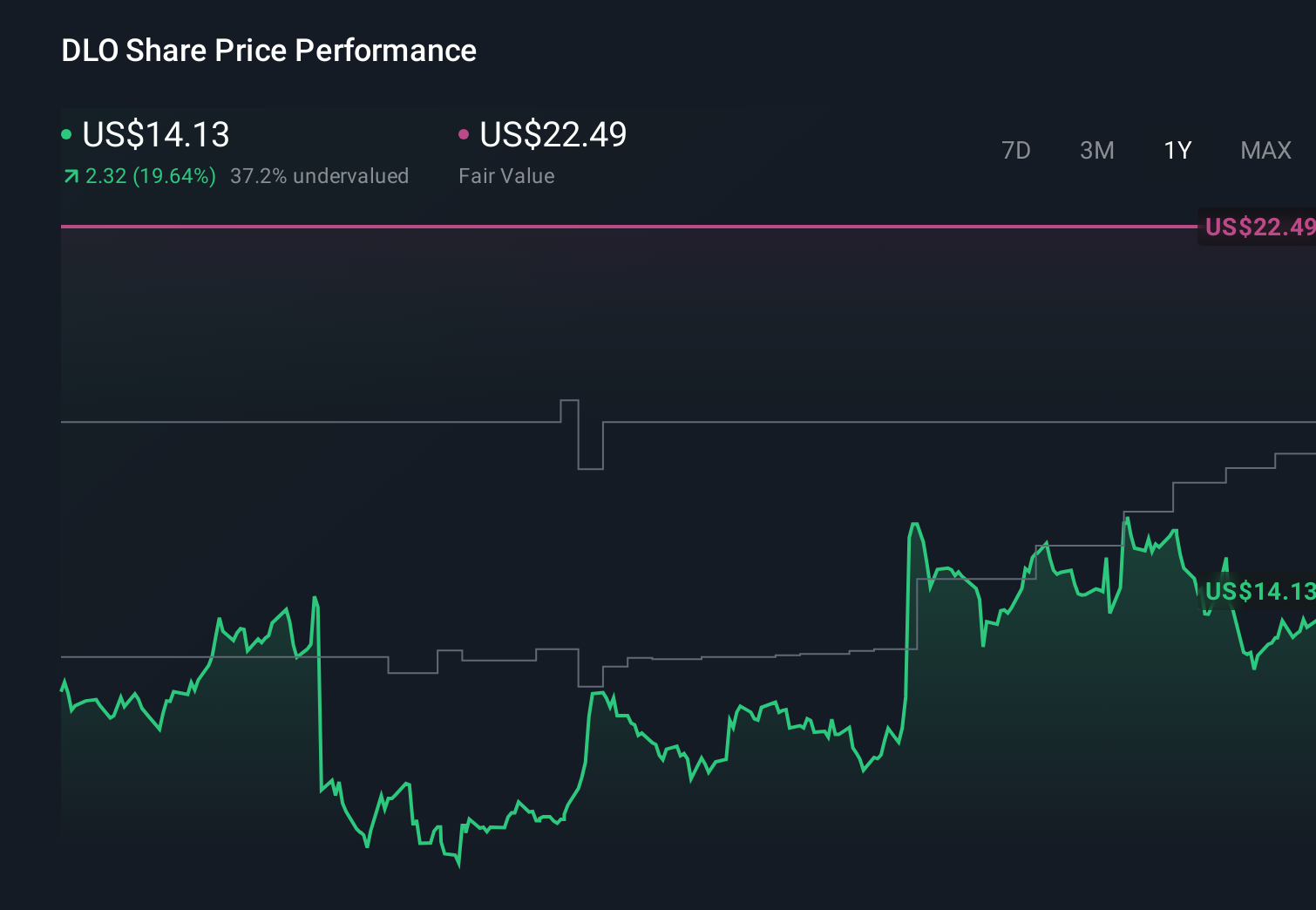Select the 7D time range
The width and height of the screenshot is (1316, 910).
pyautogui.click(x=1016, y=150)
